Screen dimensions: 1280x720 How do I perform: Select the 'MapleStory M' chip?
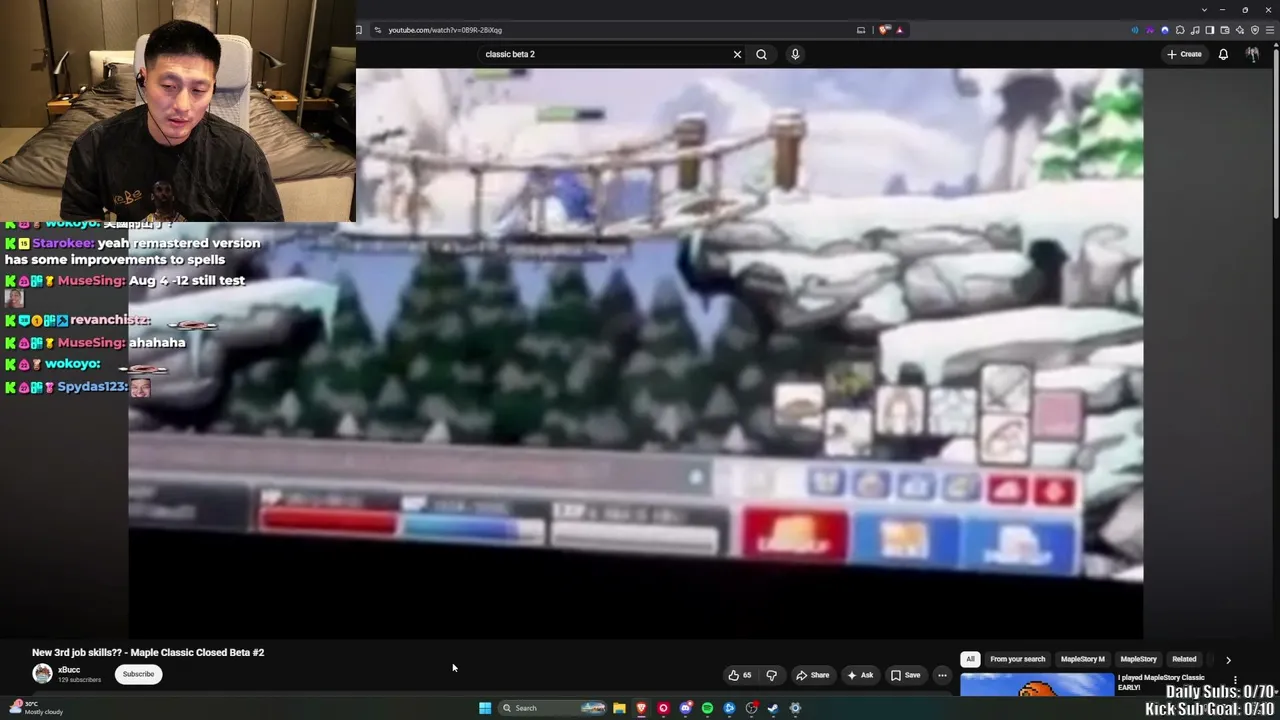(1083, 659)
